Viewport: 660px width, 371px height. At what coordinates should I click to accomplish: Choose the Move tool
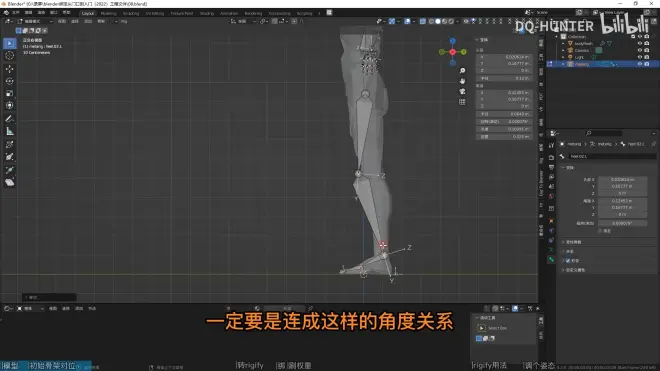[x=9, y=69]
